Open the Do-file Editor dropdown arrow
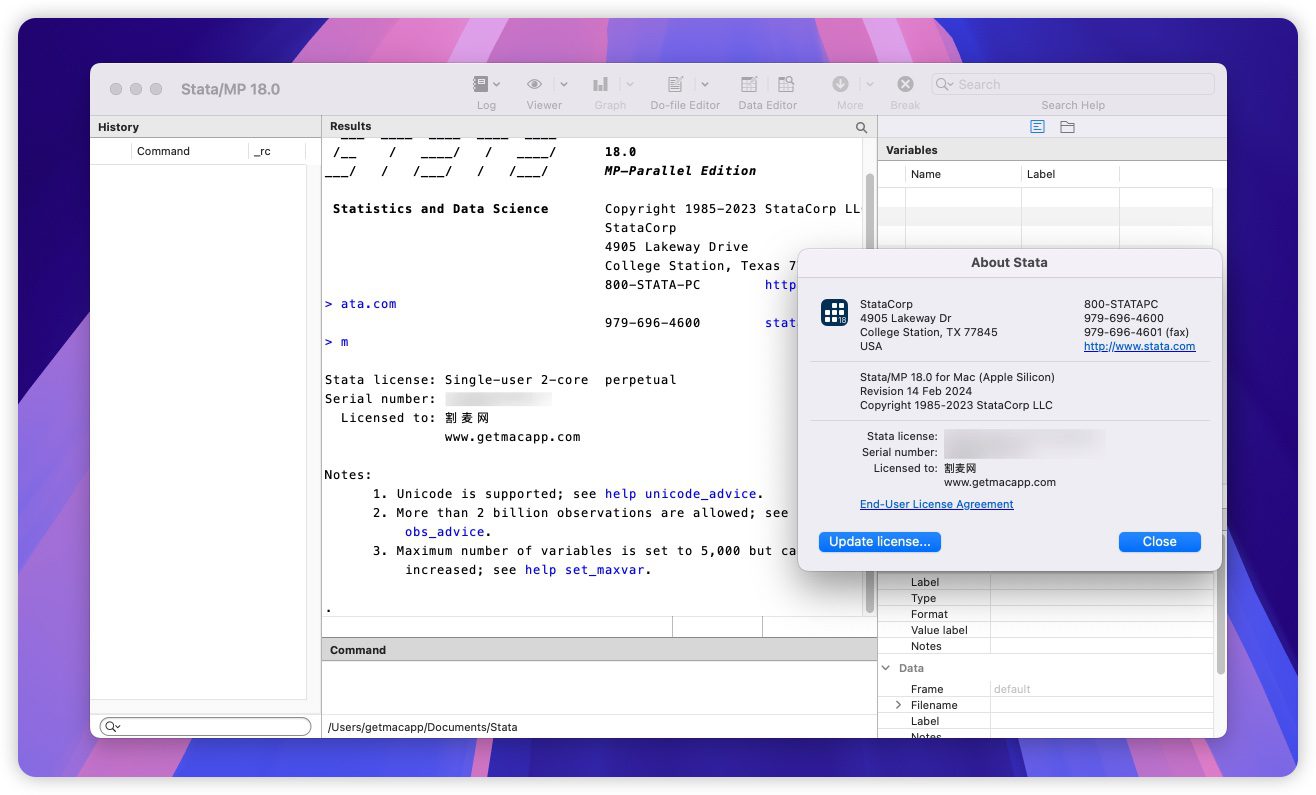The width and height of the screenshot is (1316, 795). [x=705, y=85]
